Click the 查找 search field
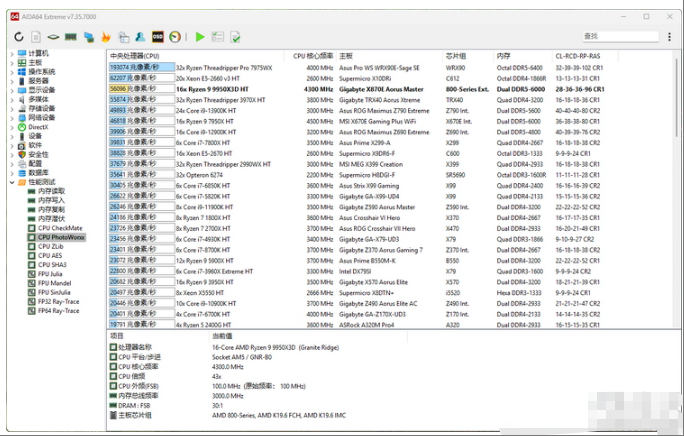The image size is (684, 436). coord(620,36)
